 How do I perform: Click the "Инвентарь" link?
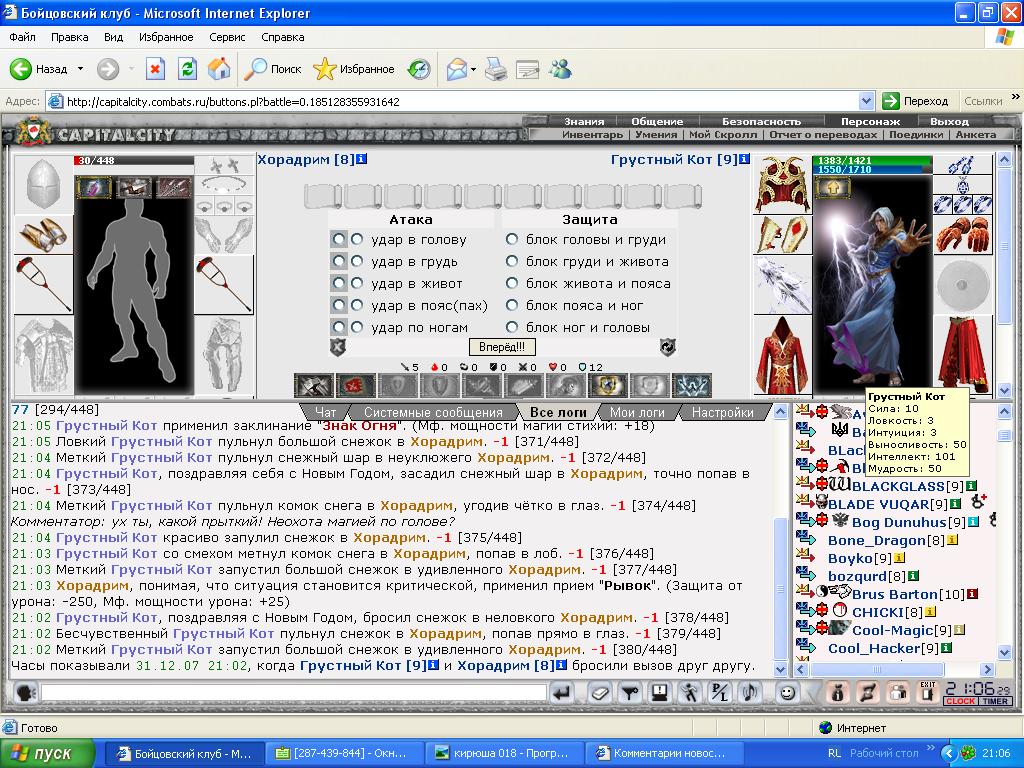click(x=592, y=134)
